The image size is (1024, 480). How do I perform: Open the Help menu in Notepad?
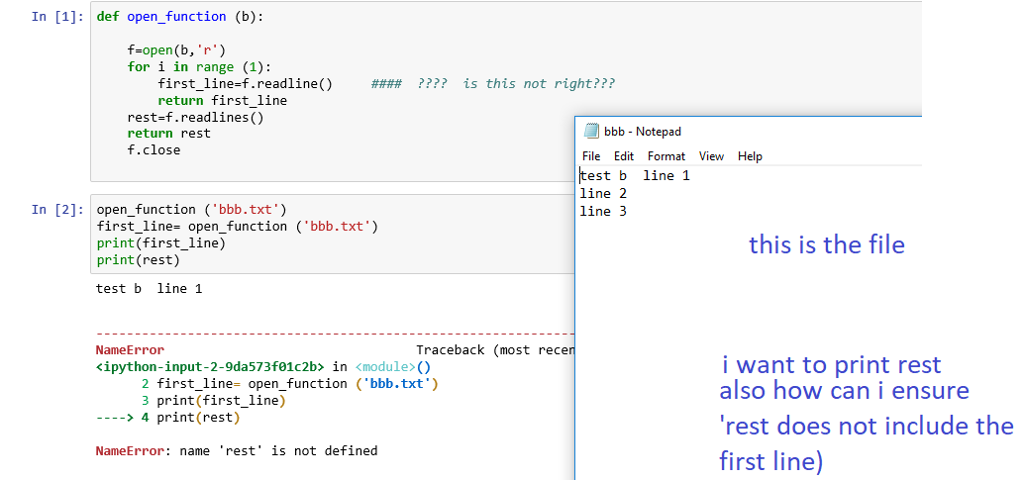pyautogui.click(x=750, y=156)
